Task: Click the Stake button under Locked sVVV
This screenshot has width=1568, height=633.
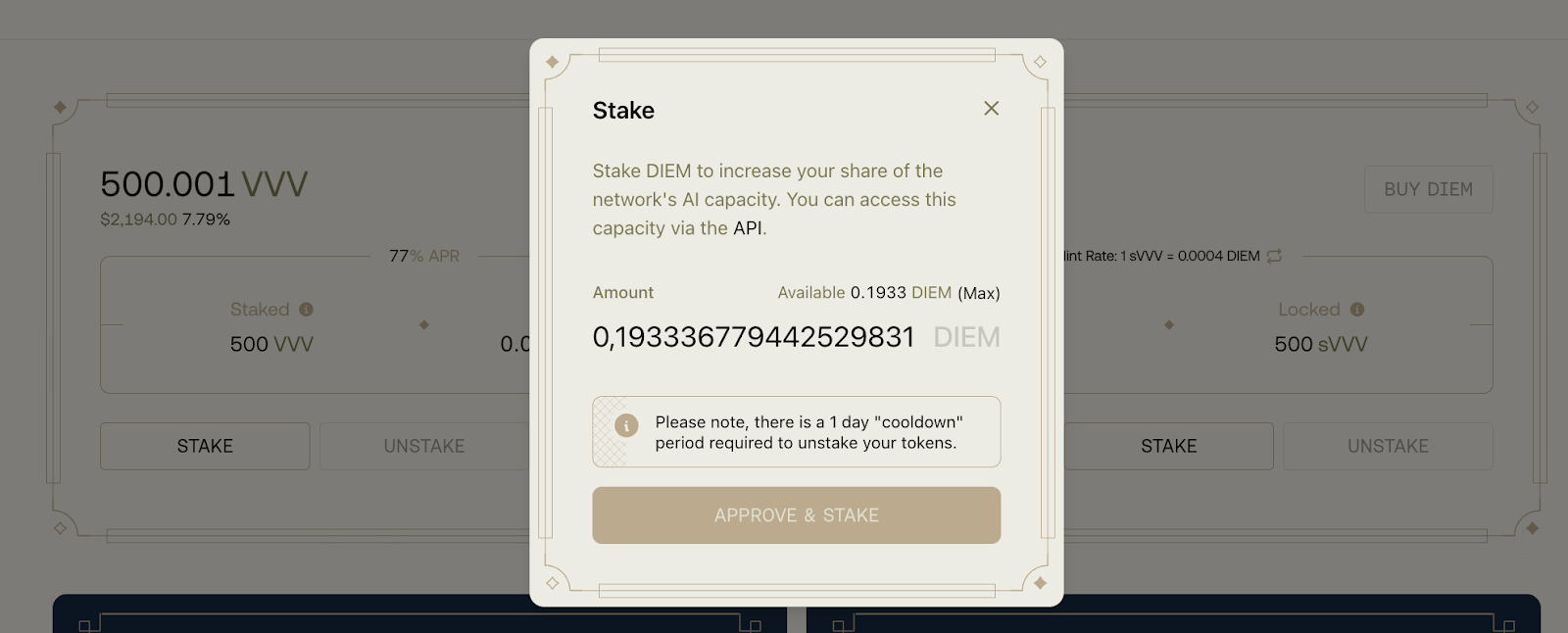Action: click(1168, 446)
